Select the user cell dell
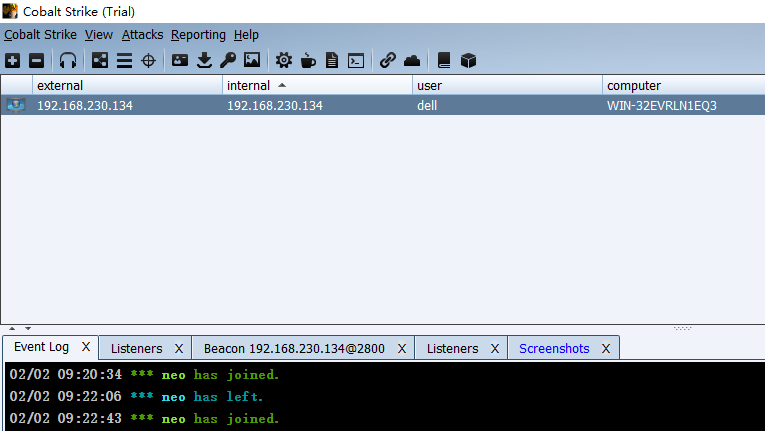This screenshot has height=431, width=765. pyautogui.click(x=507, y=105)
